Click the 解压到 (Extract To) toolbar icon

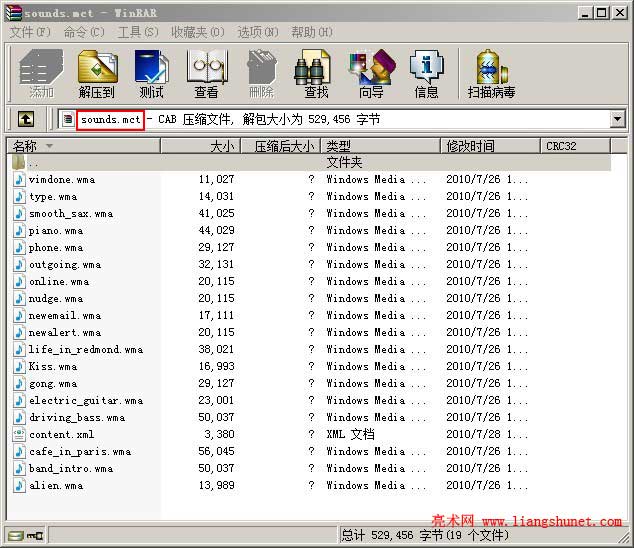(x=97, y=74)
